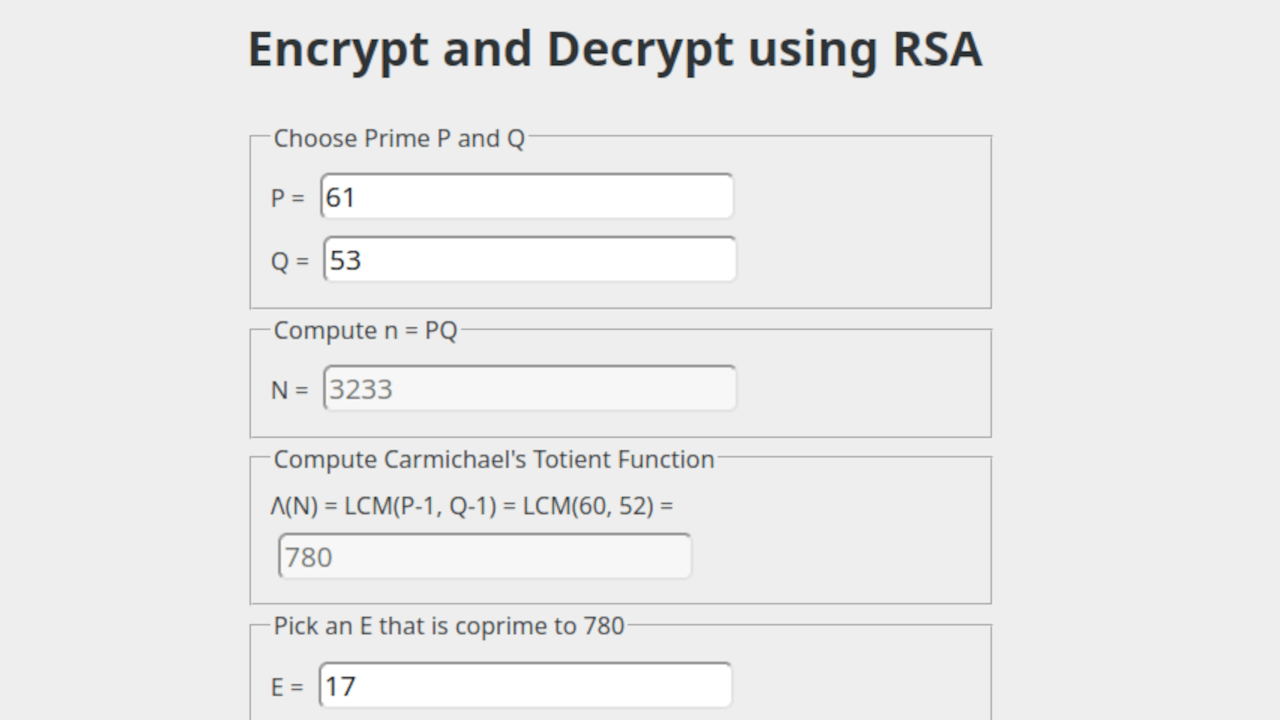Click the "Pick an E that is coprime to 780" heading
This screenshot has width=1280, height=720.
pos(449,625)
